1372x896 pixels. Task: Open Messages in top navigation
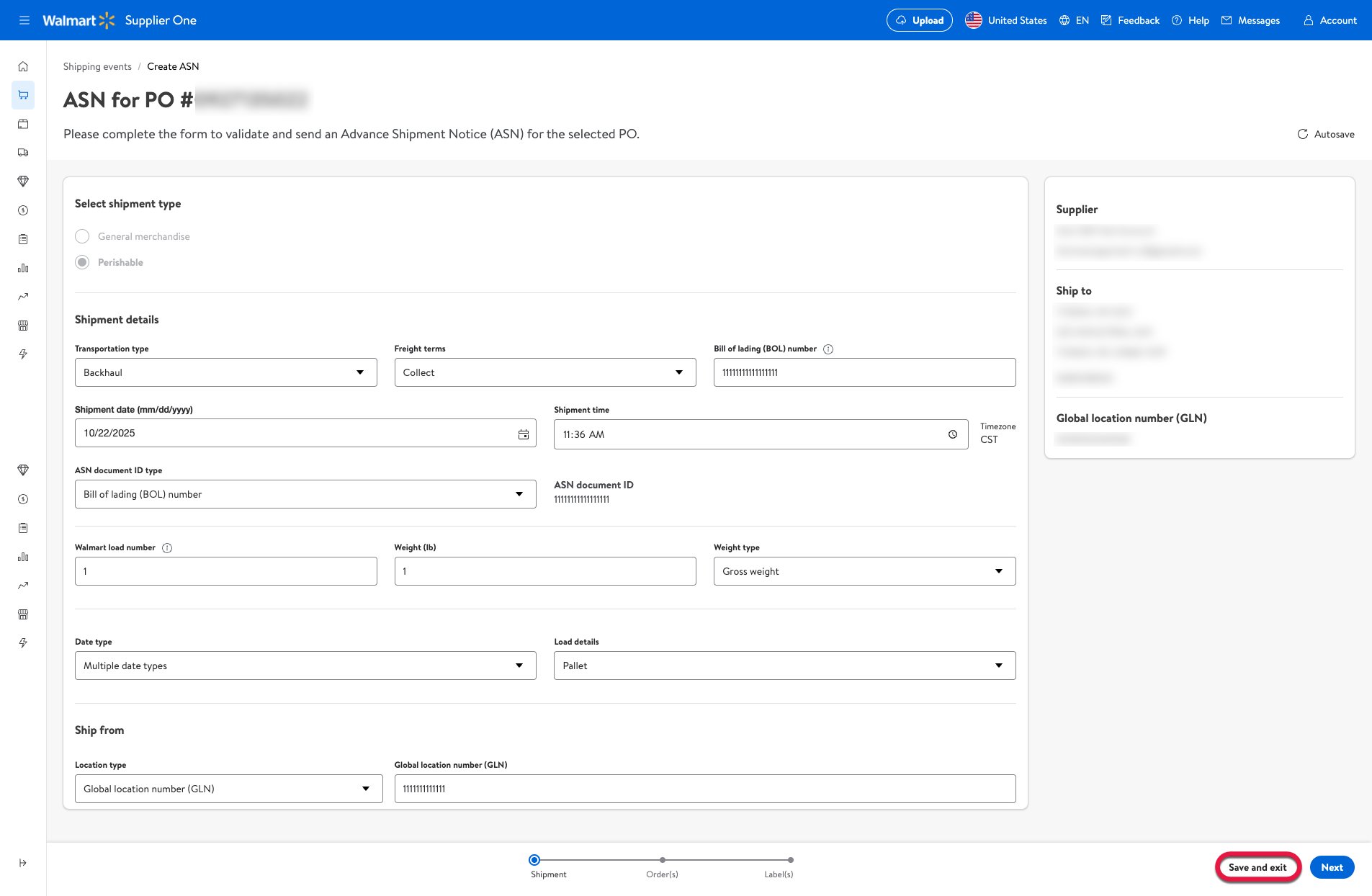[x=1250, y=20]
